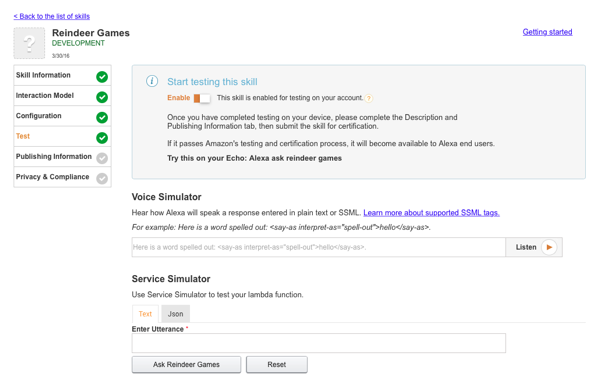The image size is (600, 387).
Task: Select the Text tab in Service Simulator
Action: click(145, 314)
